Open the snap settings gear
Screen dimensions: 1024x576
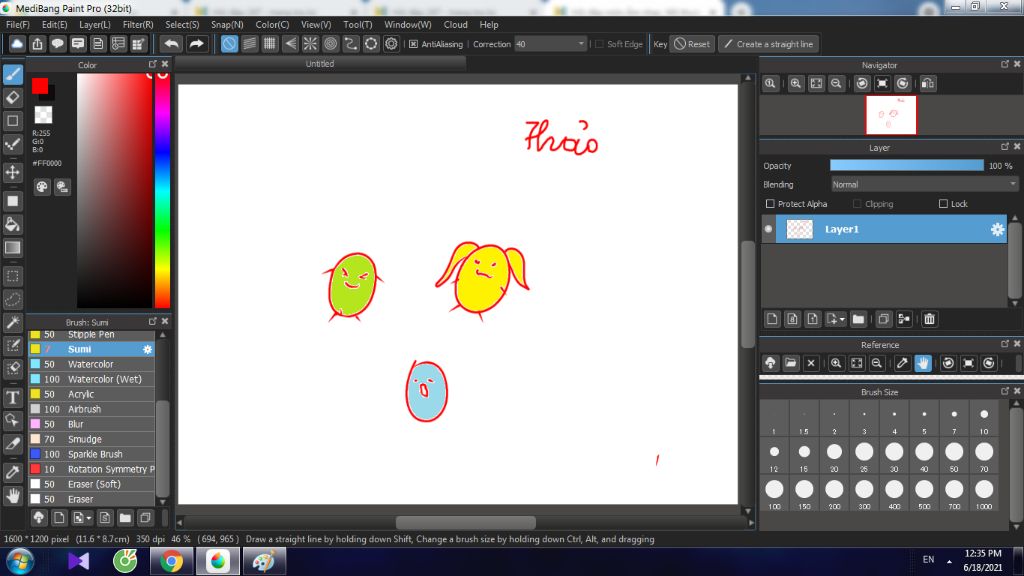(391, 44)
